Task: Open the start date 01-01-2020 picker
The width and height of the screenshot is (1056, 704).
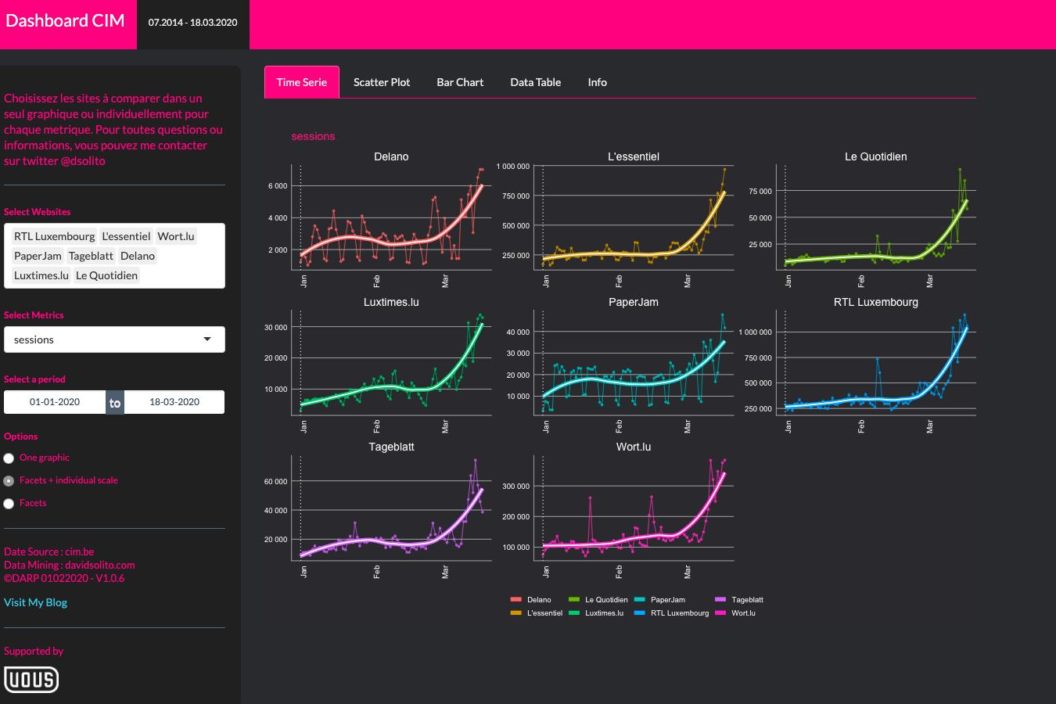Action: point(54,402)
